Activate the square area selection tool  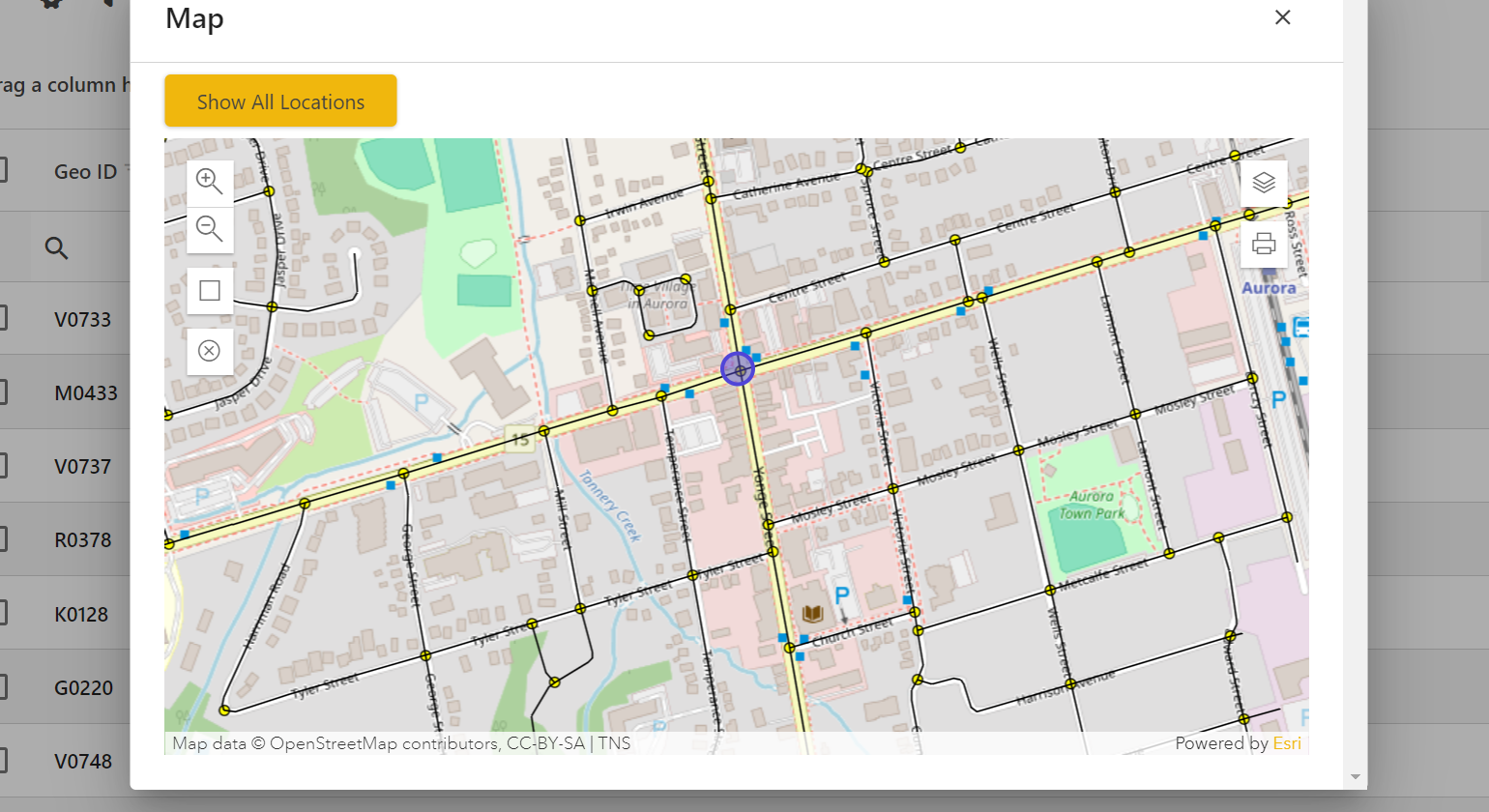coord(210,291)
